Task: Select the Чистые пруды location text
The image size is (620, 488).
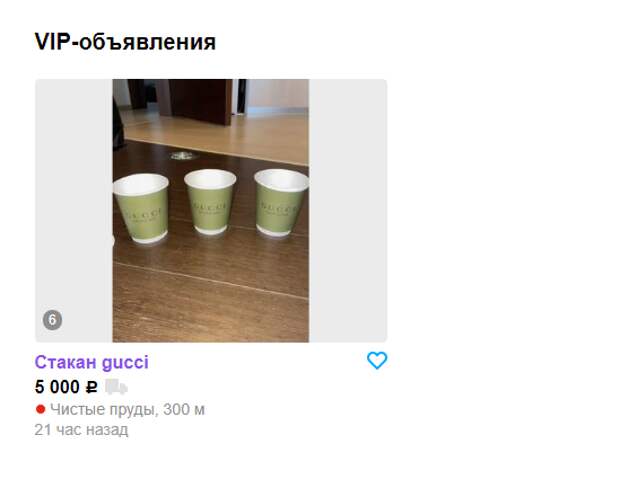Action: [x=102, y=409]
